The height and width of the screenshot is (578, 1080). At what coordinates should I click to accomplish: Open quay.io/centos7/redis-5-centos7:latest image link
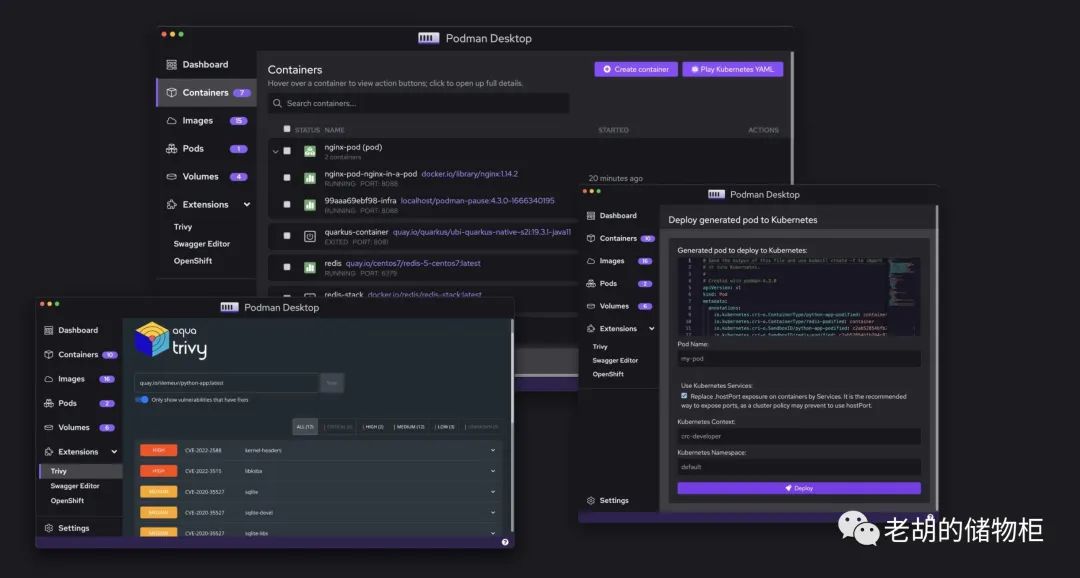[x=413, y=263]
